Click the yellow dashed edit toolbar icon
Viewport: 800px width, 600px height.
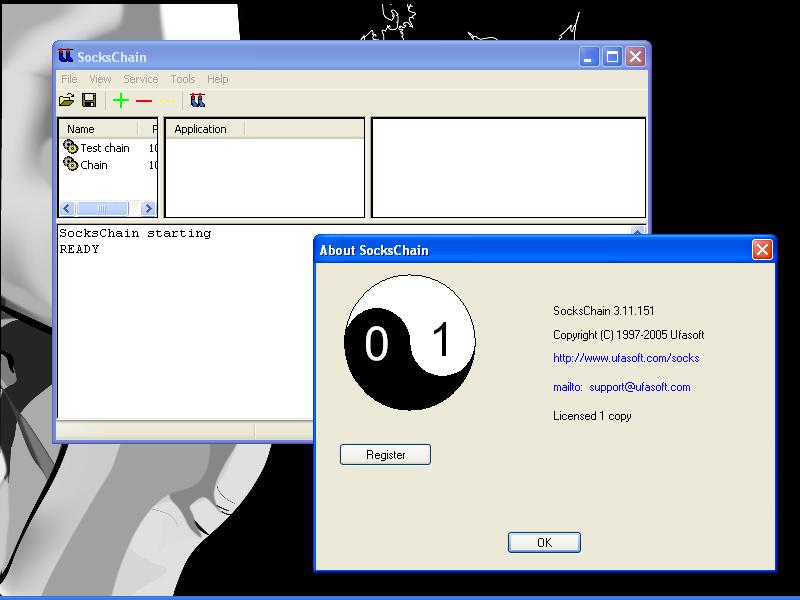point(166,101)
